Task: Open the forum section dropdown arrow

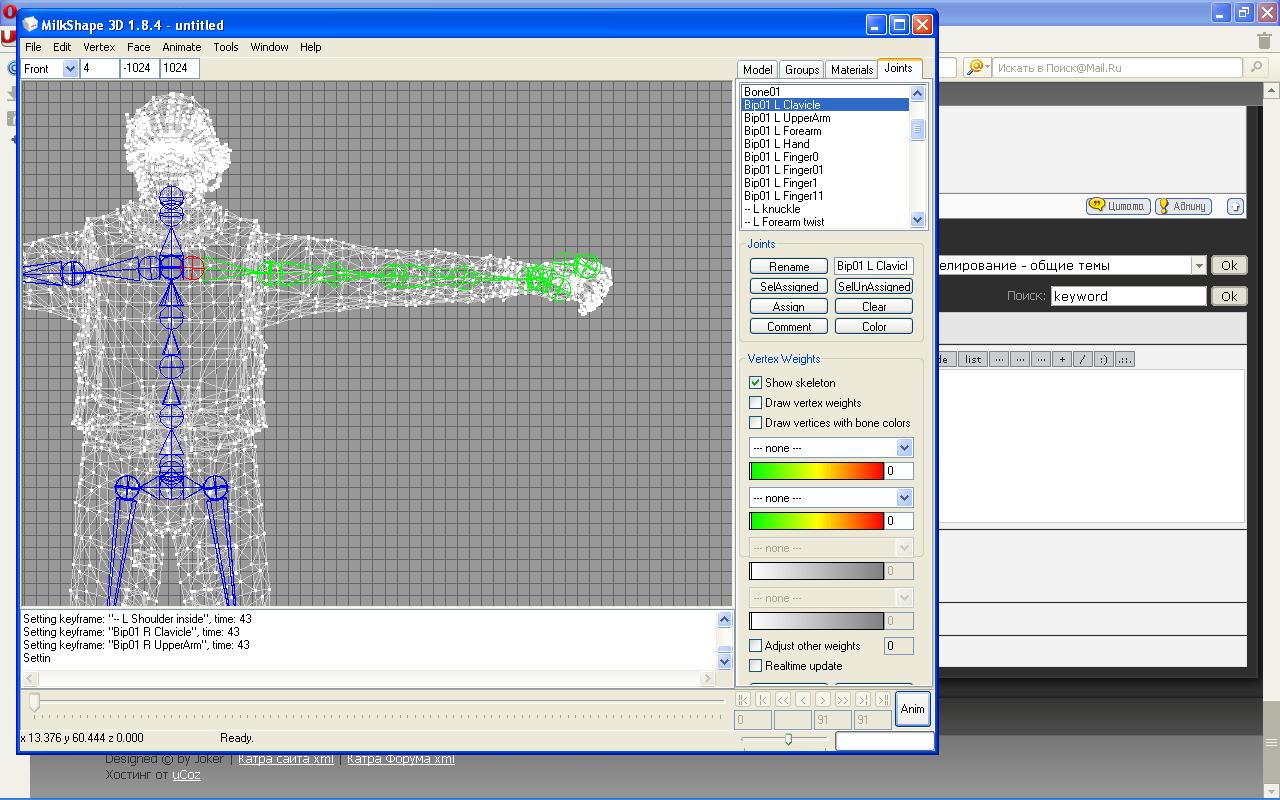Action: click(1198, 266)
